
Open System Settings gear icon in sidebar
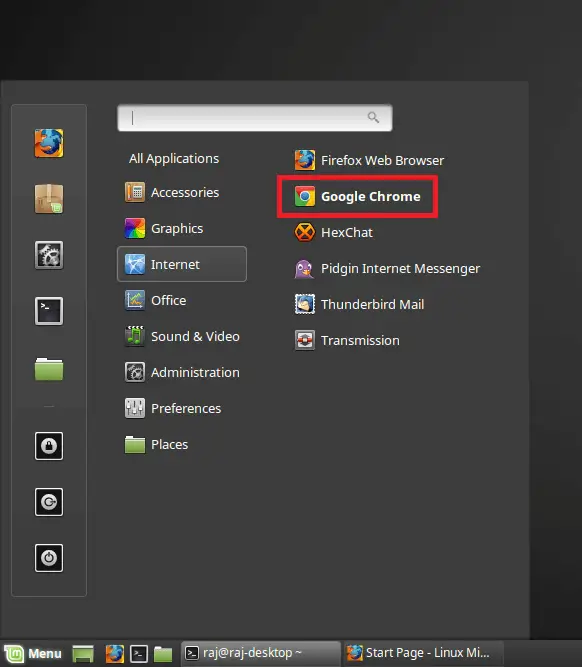pos(49,255)
